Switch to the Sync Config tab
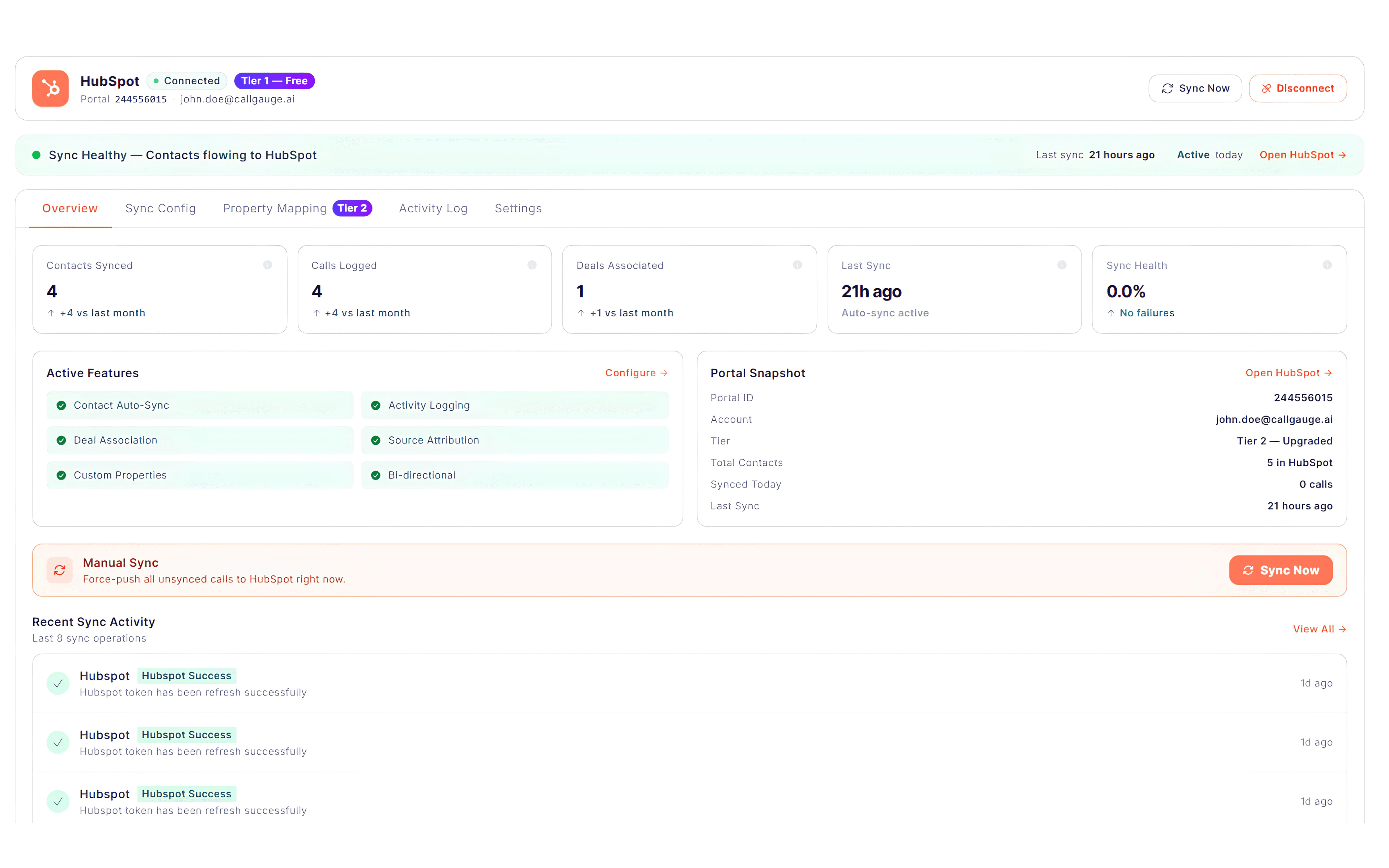This screenshot has width=1389, height=868. click(x=160, y=208)
